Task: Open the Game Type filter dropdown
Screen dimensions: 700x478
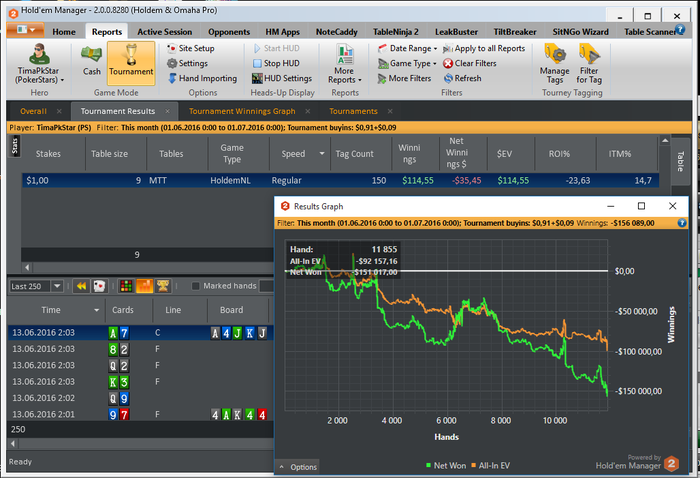Action: point(407,63)
